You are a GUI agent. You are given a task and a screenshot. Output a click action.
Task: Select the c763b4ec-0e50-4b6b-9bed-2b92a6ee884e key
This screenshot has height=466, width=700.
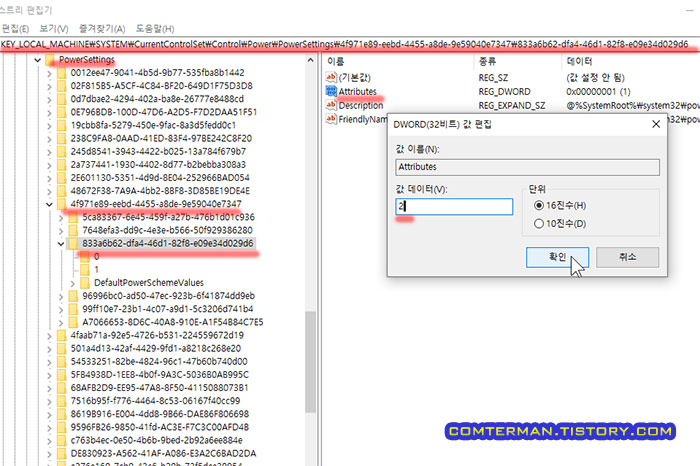pos(157,440)
